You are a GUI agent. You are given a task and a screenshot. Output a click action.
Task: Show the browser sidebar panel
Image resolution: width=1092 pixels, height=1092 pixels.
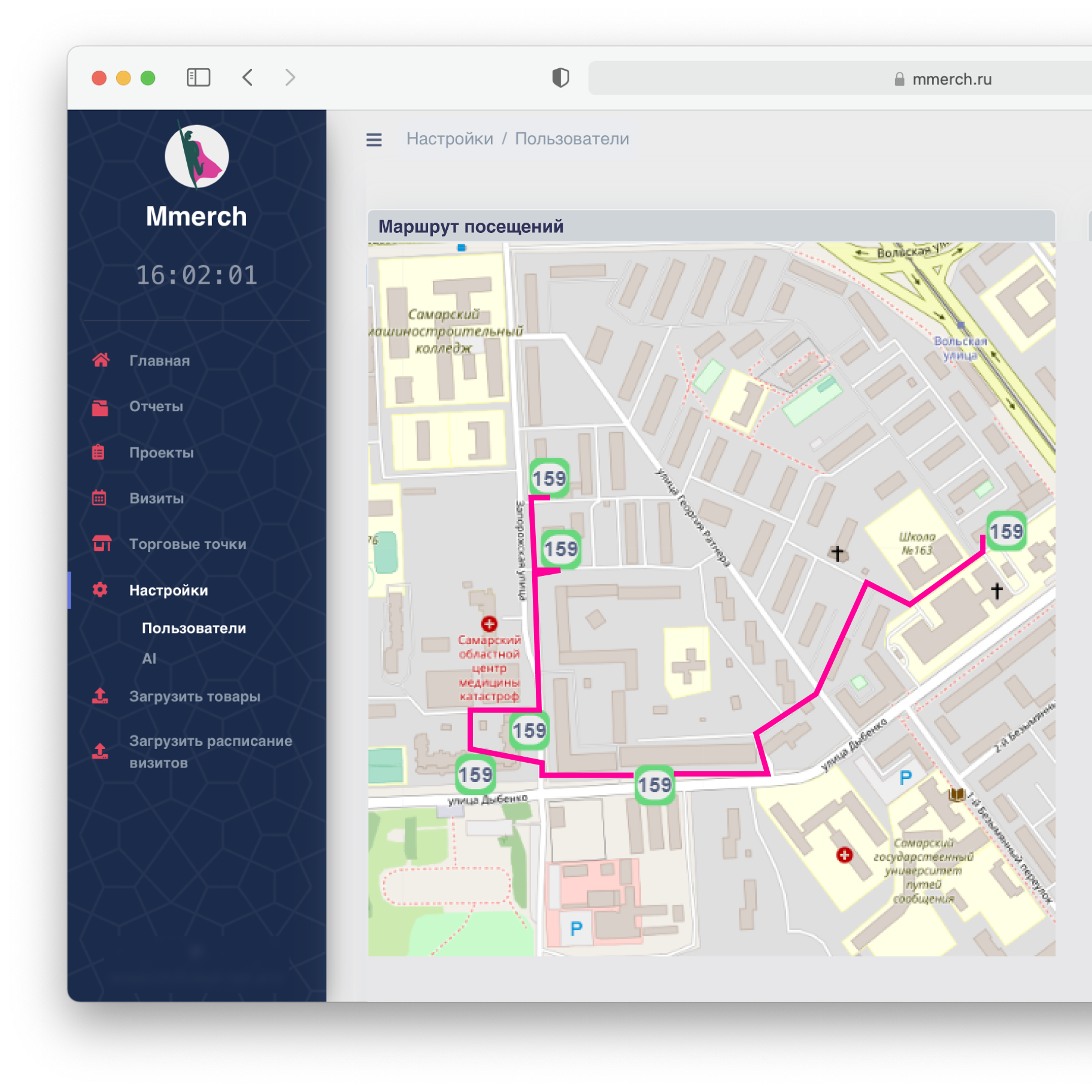point(198,78)
